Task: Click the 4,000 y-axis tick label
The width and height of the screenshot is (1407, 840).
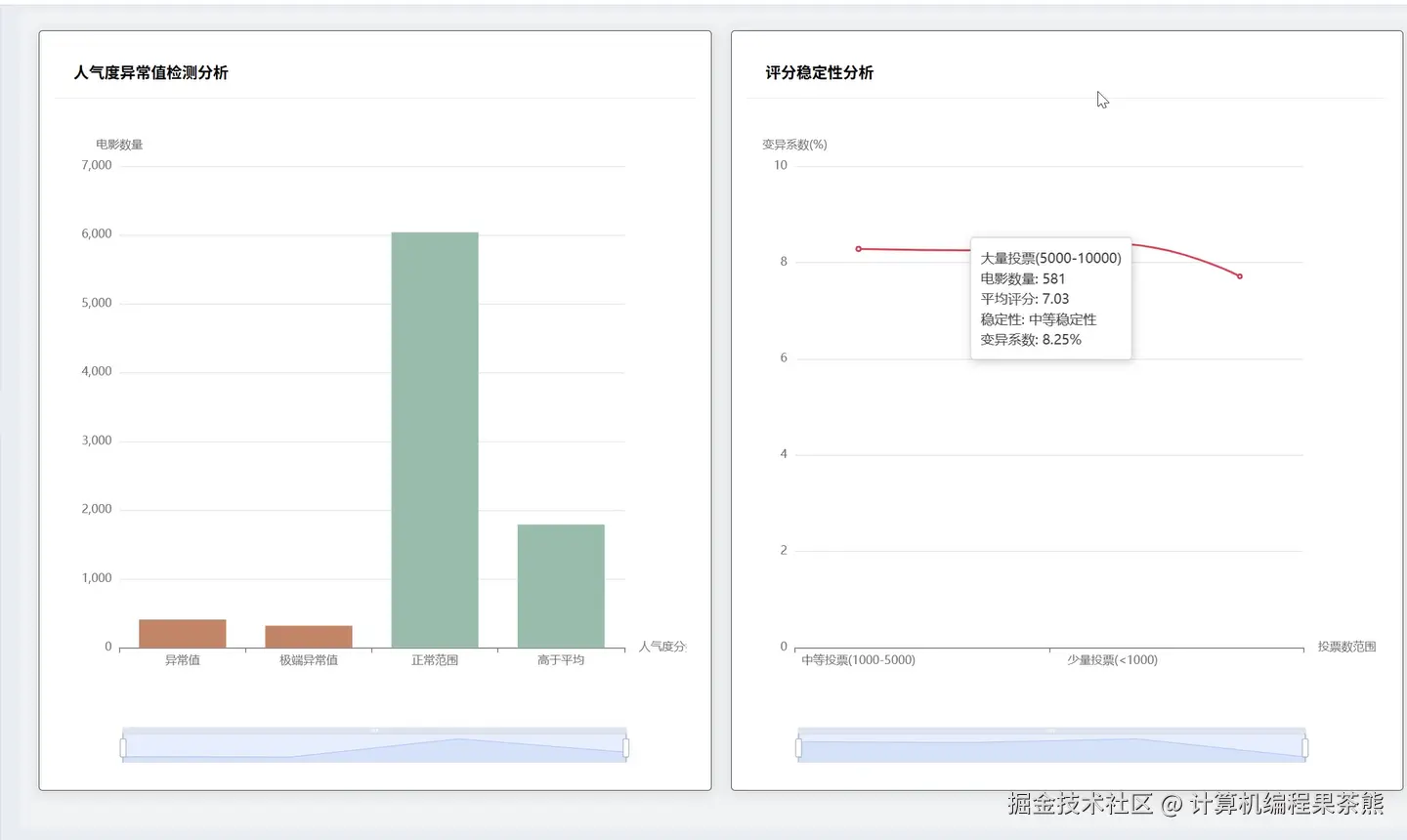Action: click(97, 371)
